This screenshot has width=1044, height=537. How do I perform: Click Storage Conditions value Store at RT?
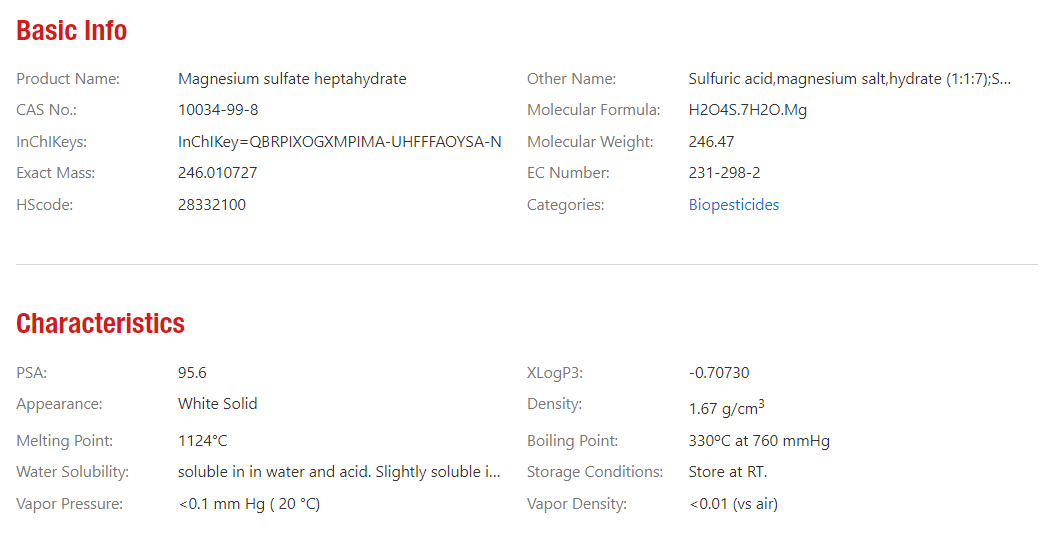[728, 472]
